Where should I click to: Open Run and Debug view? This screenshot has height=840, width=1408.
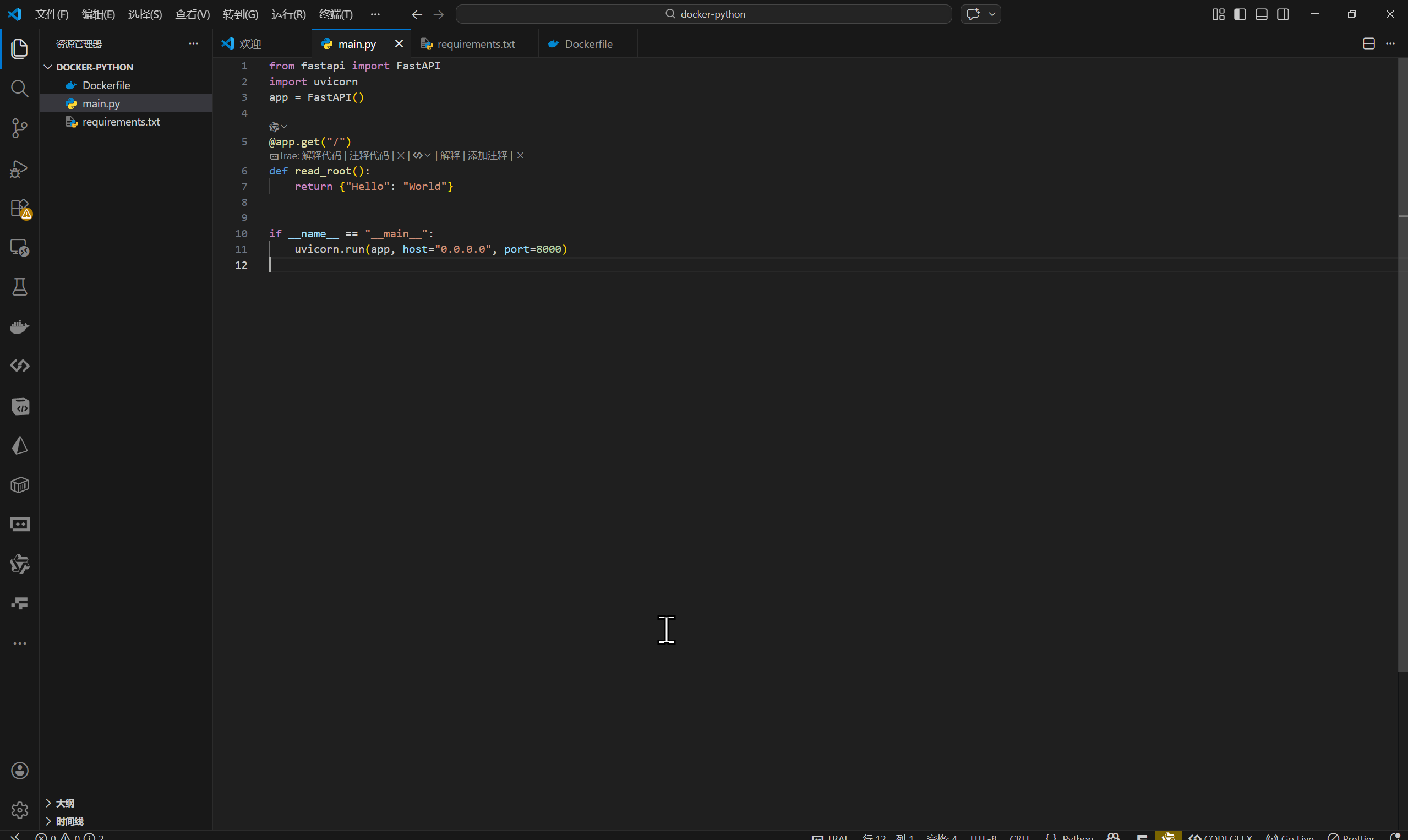point(20,168)
